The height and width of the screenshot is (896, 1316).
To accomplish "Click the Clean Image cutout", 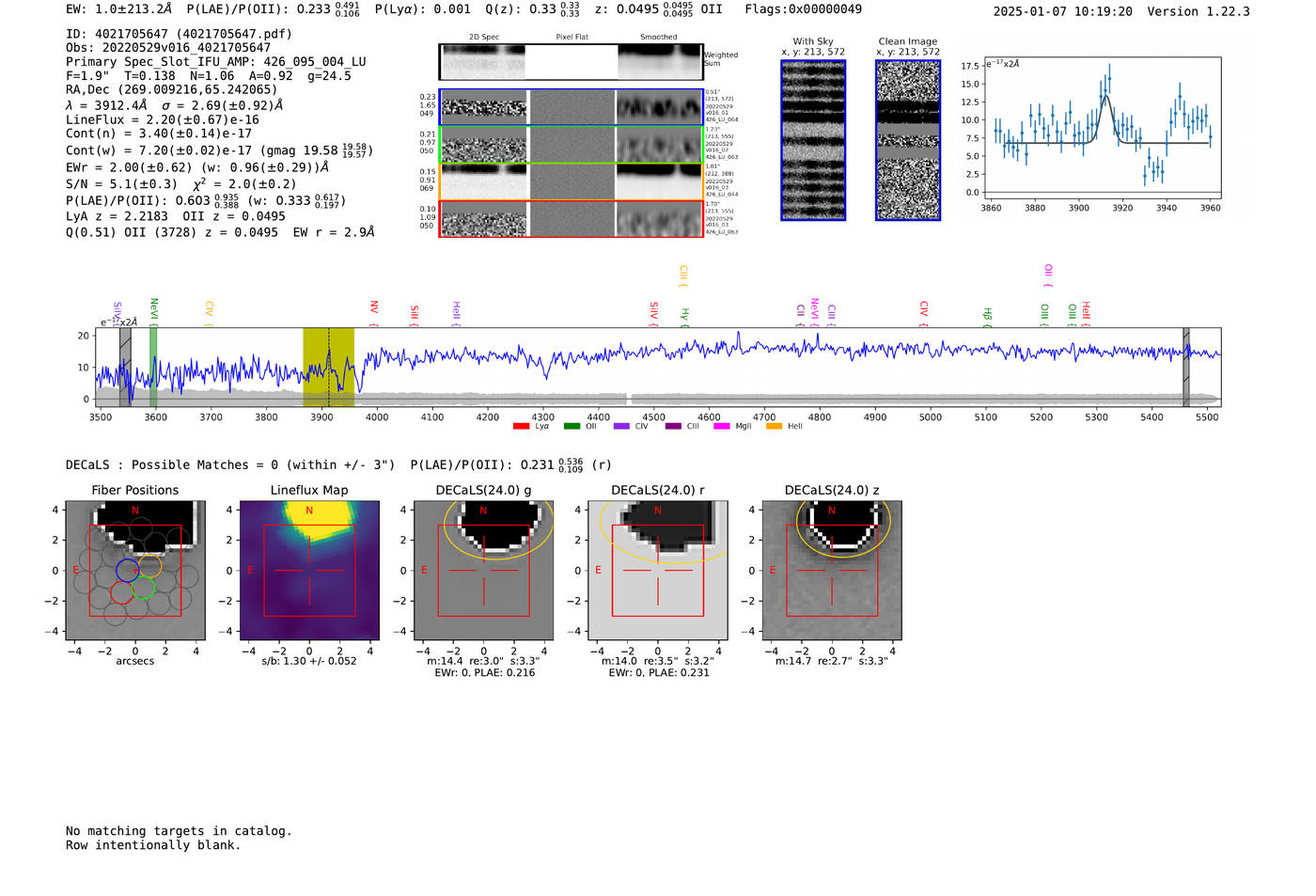I will click(908, 140).
